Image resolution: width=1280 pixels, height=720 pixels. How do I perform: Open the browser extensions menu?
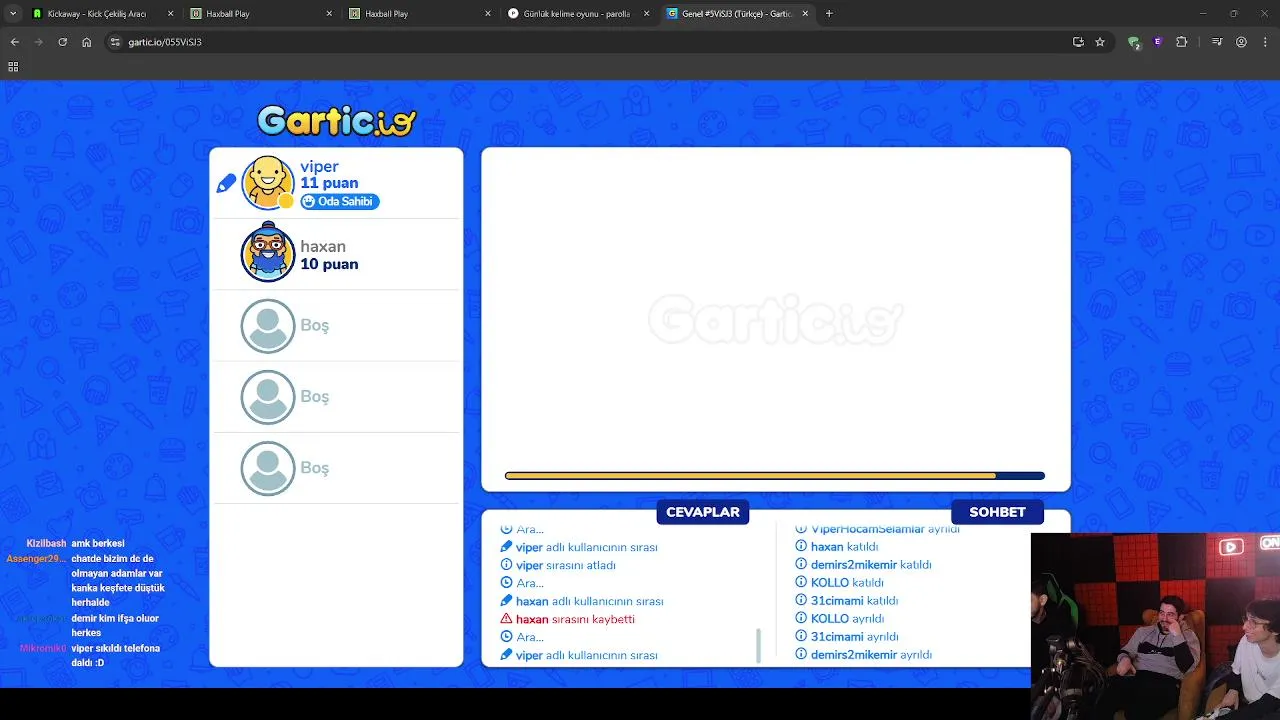tap(1182, 42)
